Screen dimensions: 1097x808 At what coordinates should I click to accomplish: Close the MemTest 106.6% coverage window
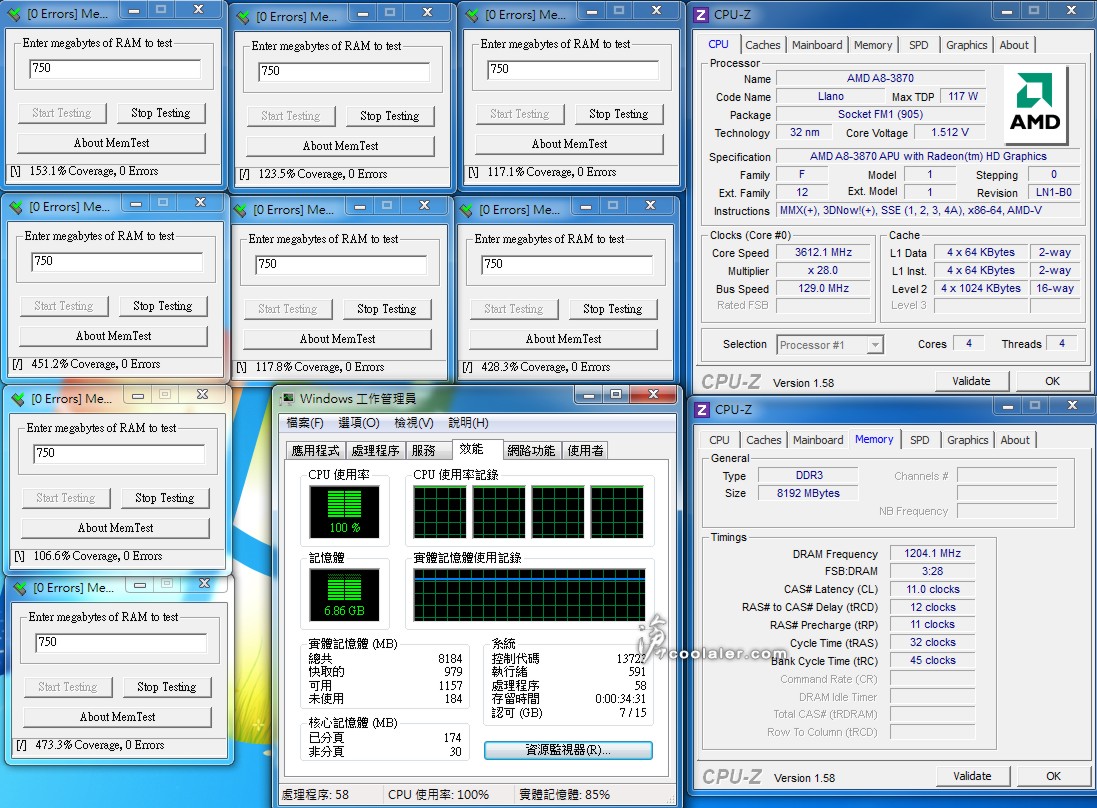(202, 395)
